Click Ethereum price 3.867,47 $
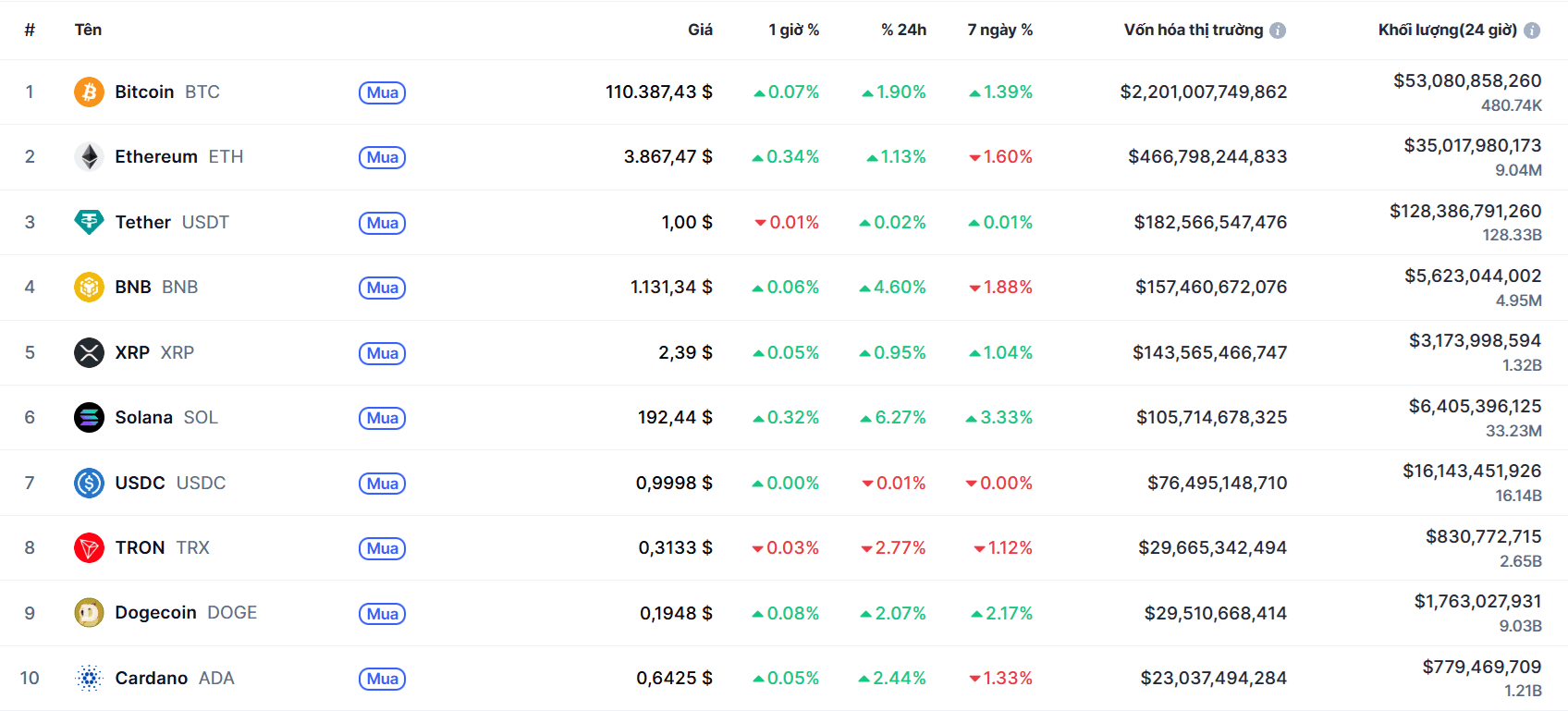 668,157
